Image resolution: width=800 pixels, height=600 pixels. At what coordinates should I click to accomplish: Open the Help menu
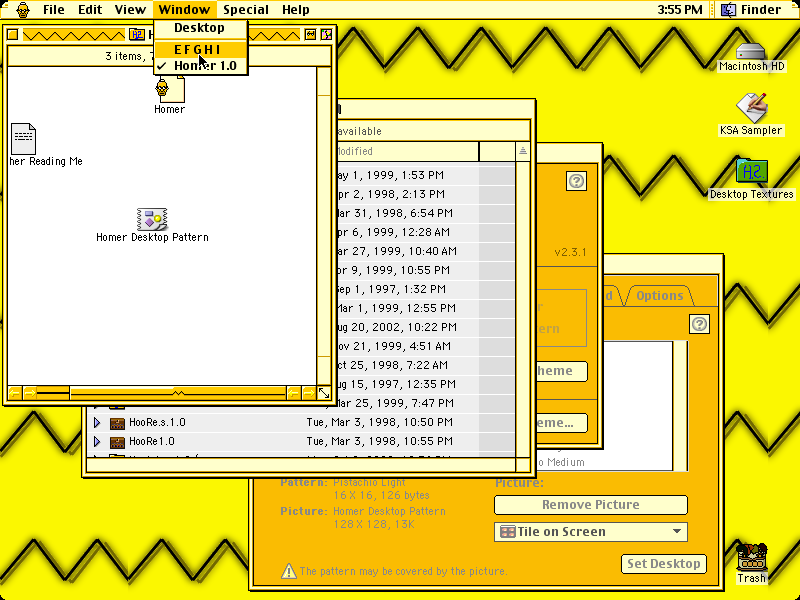(296, 10)
